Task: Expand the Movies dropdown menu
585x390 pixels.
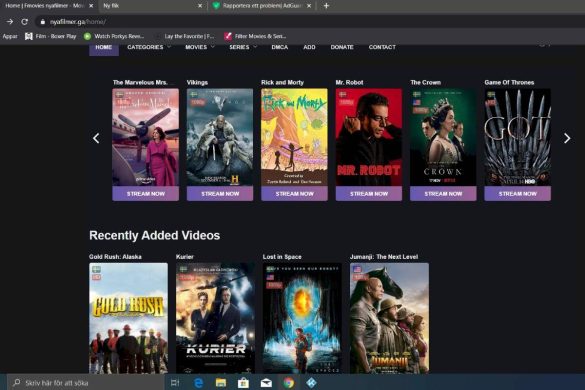Action: (200, 47)
